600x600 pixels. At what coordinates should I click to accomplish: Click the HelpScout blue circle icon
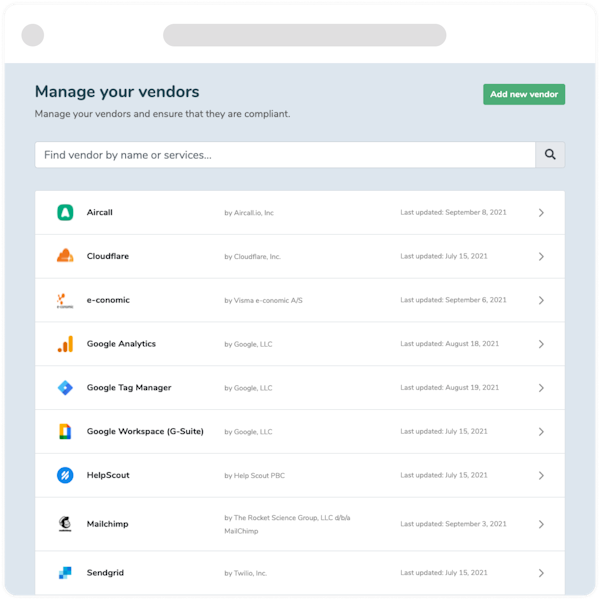coord(65,475)
